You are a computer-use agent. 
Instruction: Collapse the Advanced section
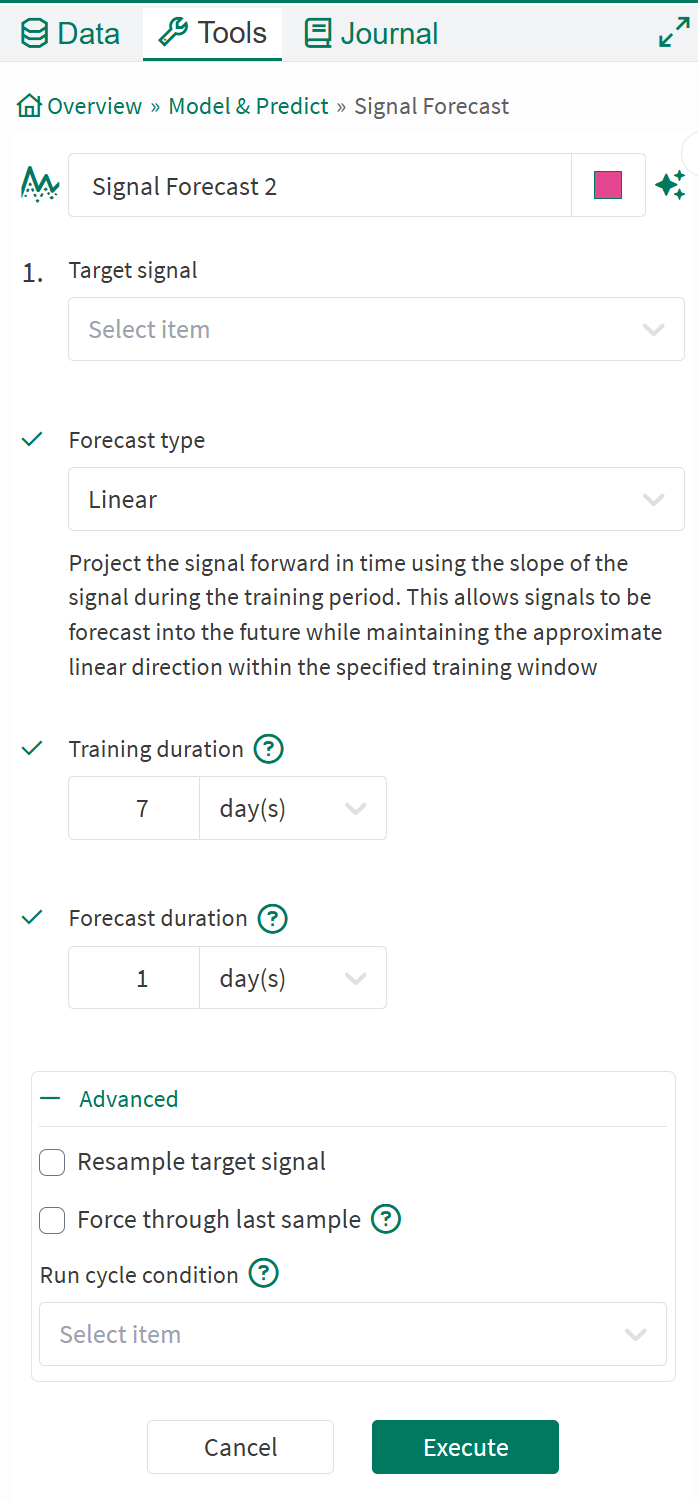coord(50,1098)
